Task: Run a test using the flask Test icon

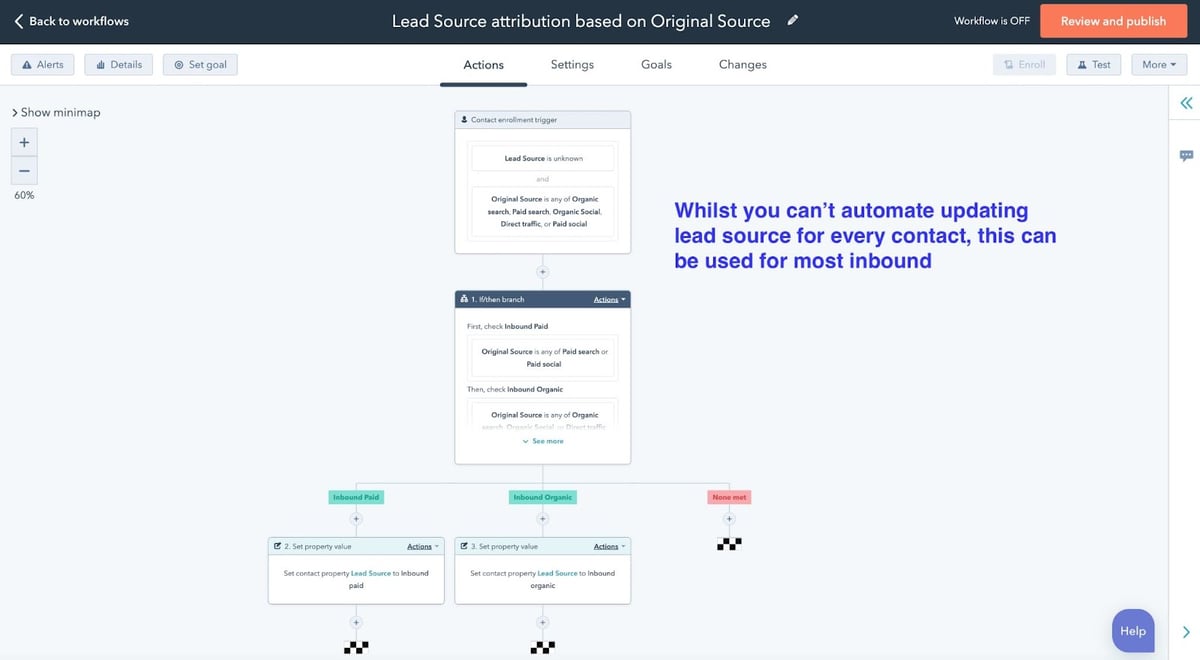Action: (x=1084, y=63)
